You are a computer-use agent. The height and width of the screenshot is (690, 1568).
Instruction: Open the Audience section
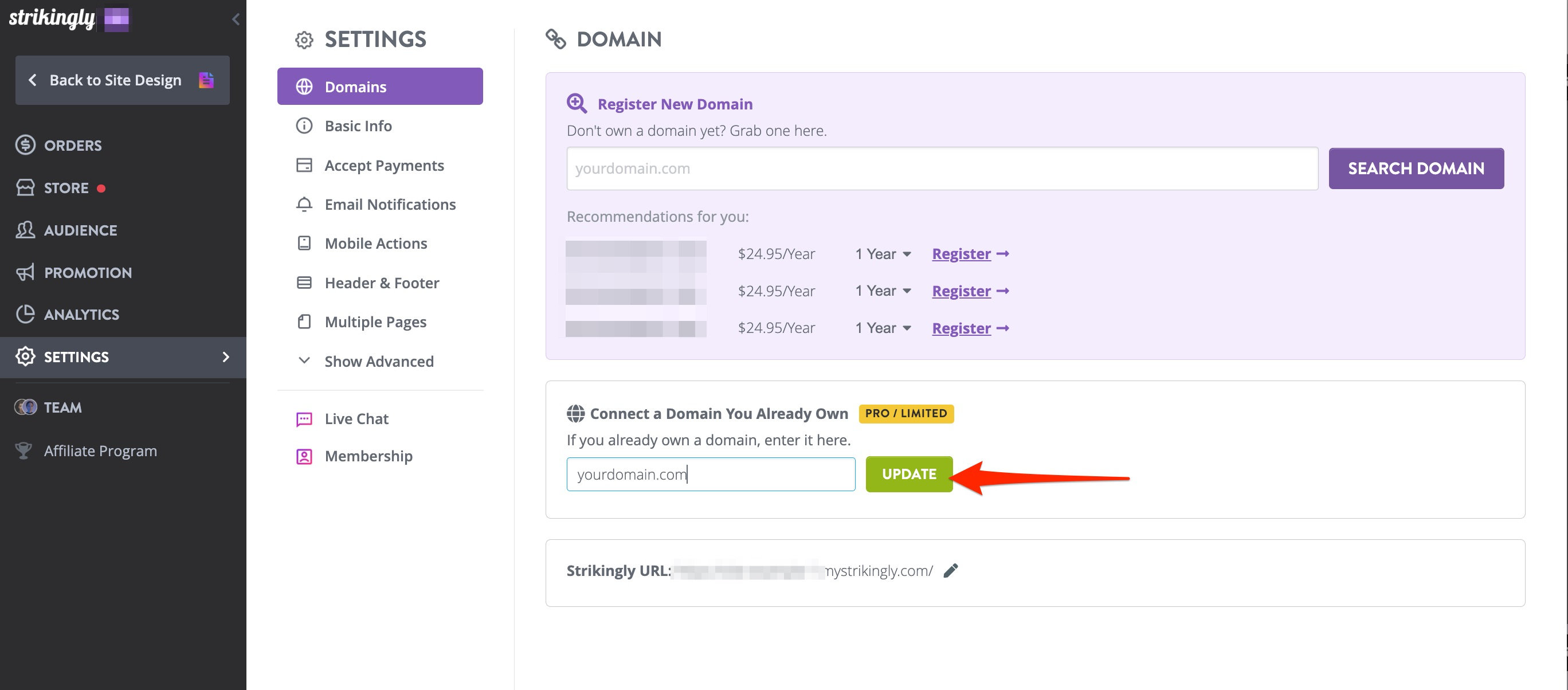[80, 230]
